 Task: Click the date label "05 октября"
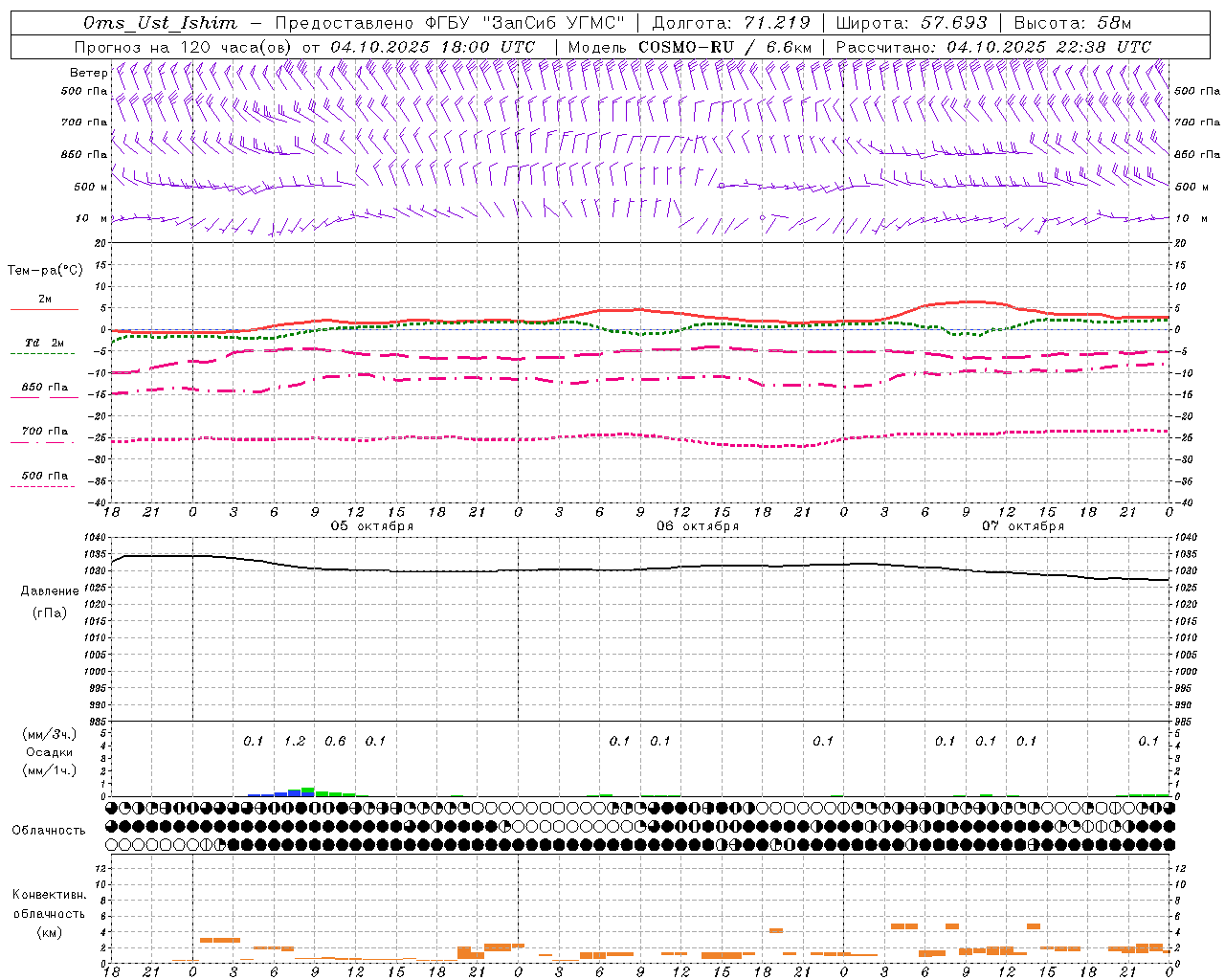click(x=372, y=526)
